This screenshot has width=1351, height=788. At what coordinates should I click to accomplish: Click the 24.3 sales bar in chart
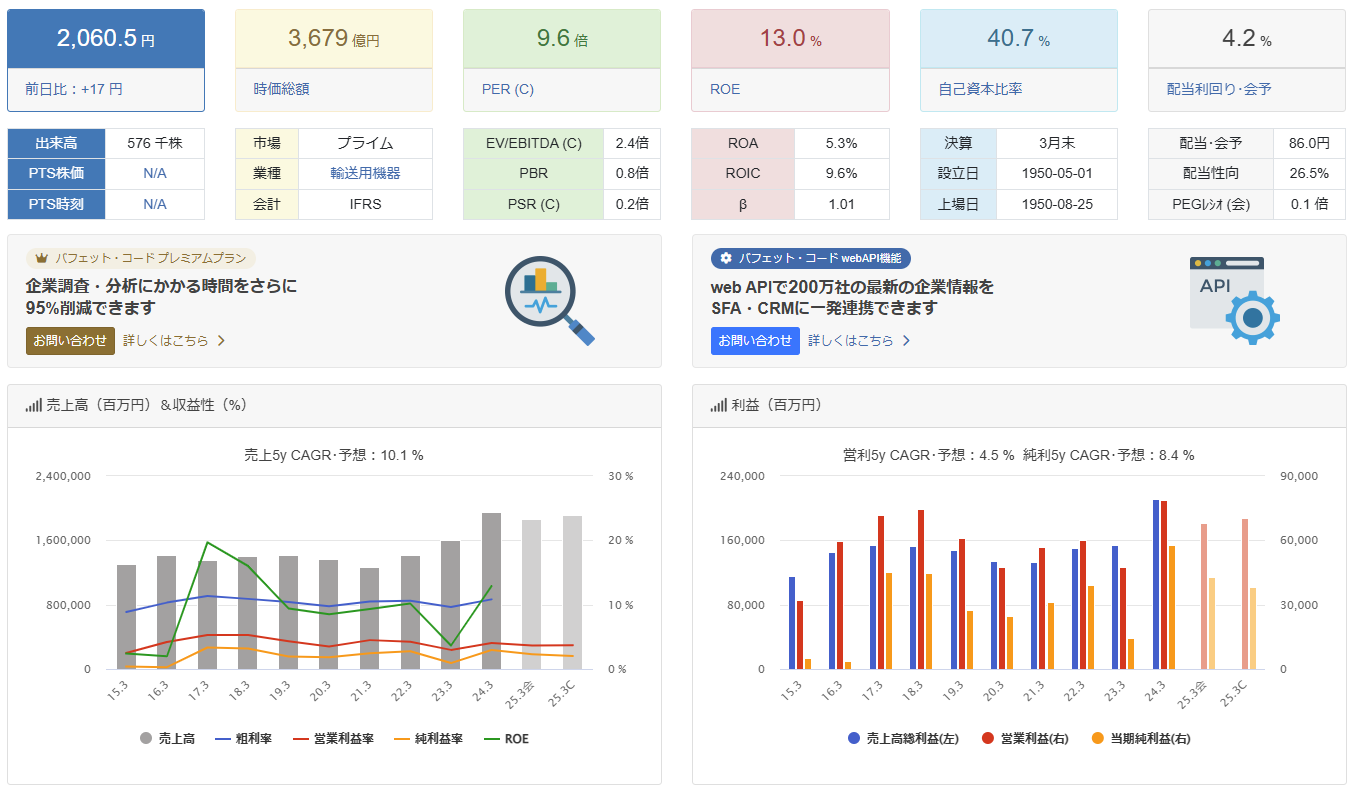click(x=491, y=591)
